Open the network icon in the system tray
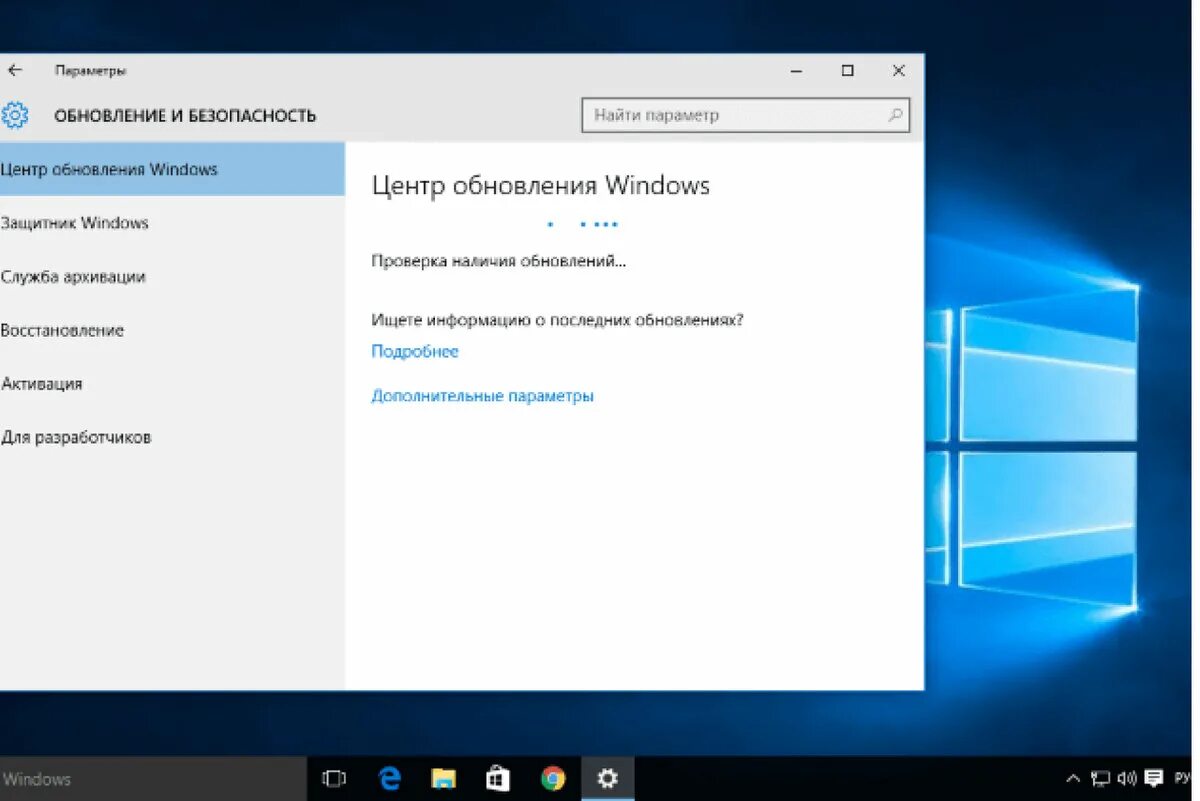This screenshot has height=801, width=1200. point(1100,778)
